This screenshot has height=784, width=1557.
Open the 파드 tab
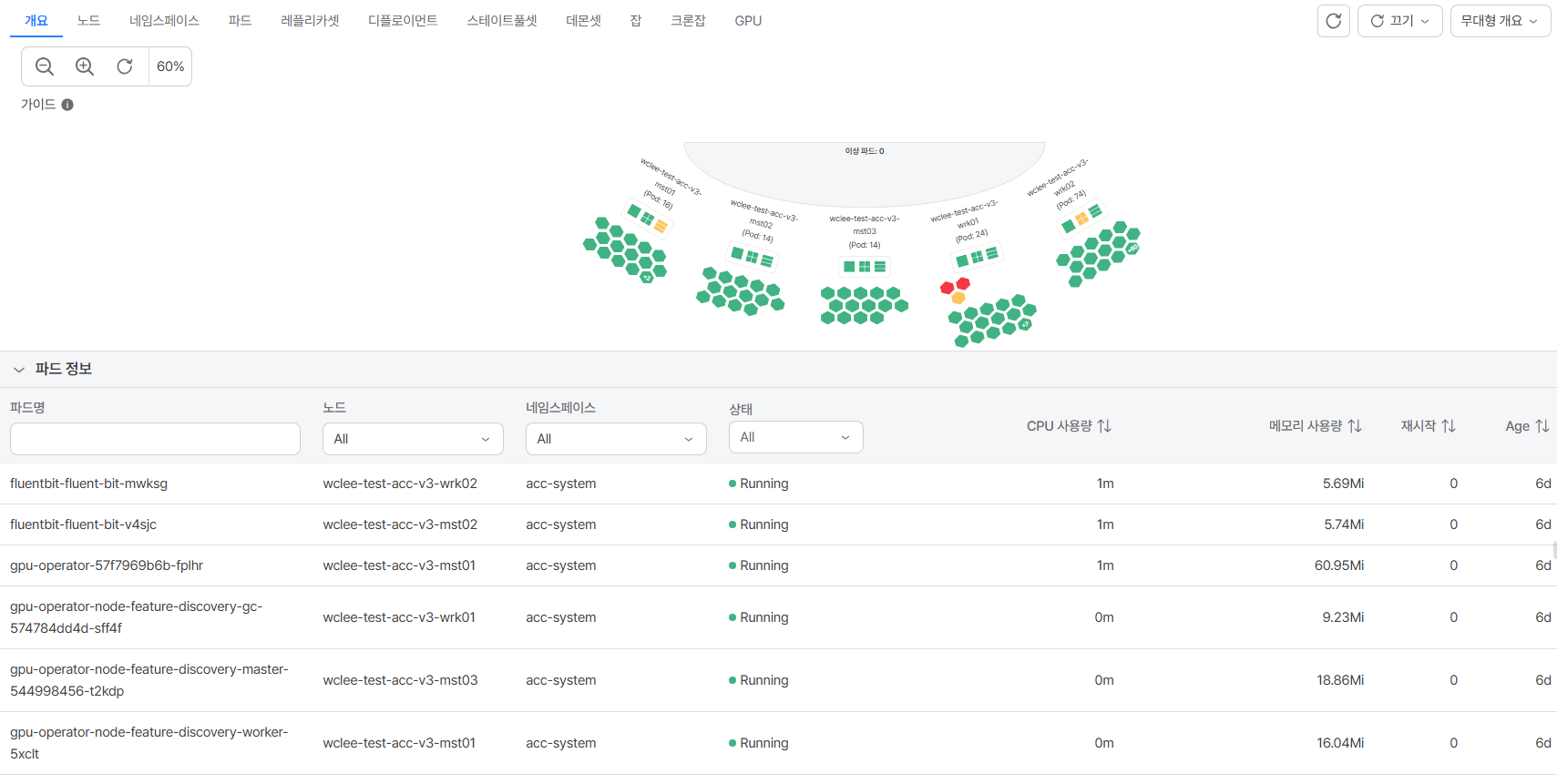(x=241, y=20)
